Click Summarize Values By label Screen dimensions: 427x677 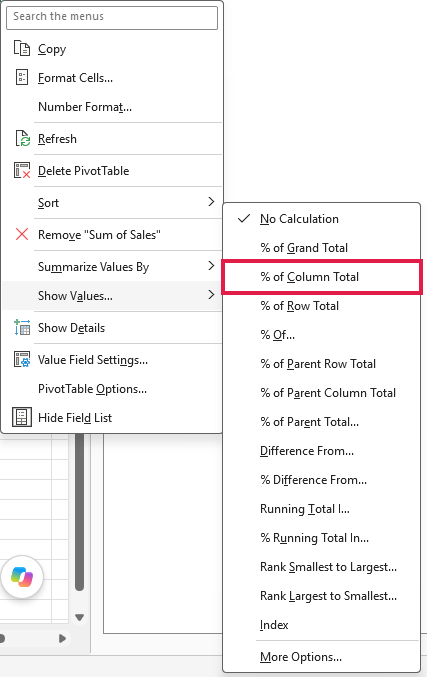(93, 267)
